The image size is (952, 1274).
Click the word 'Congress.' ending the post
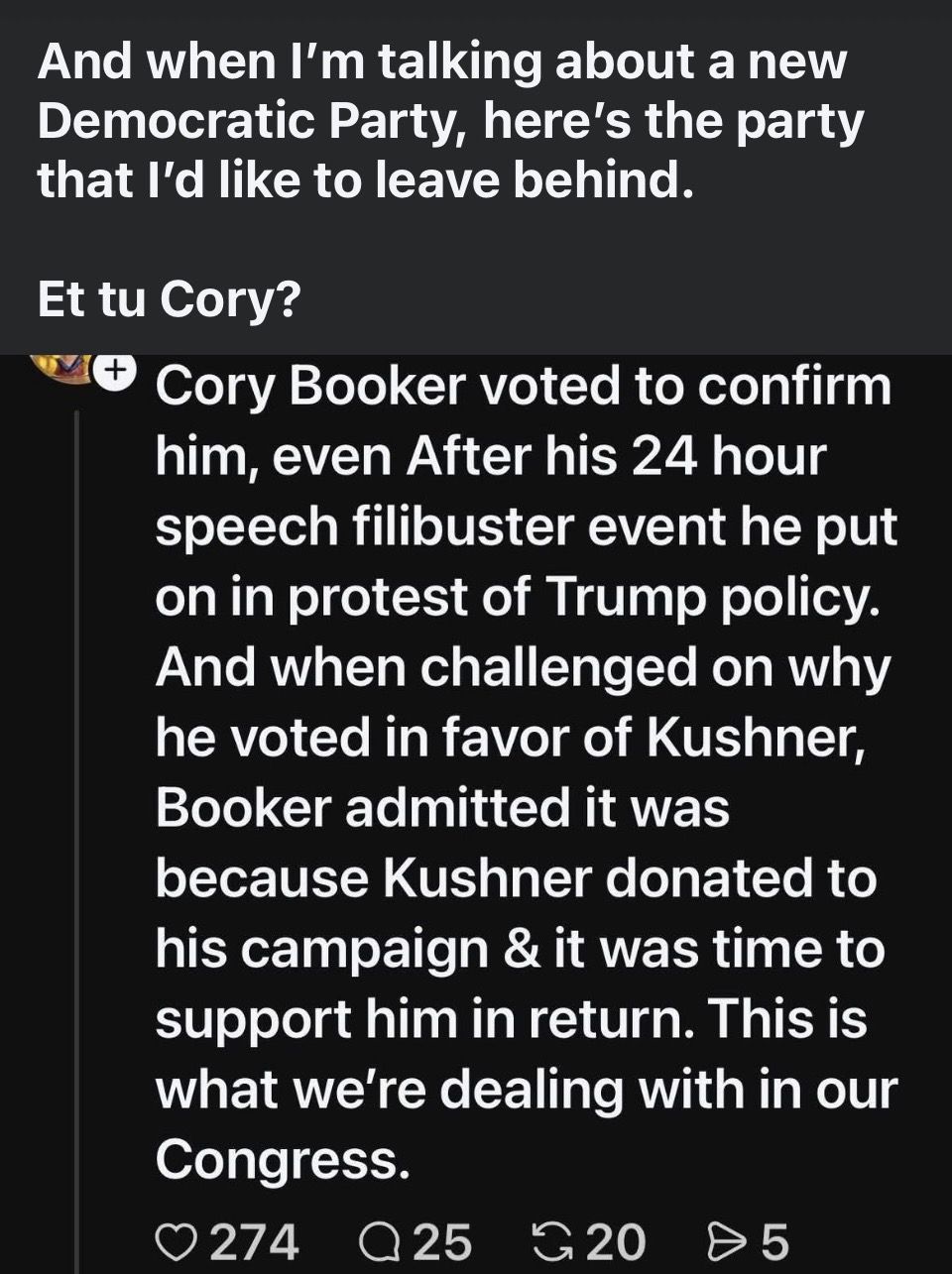[x=283, y=1157]
